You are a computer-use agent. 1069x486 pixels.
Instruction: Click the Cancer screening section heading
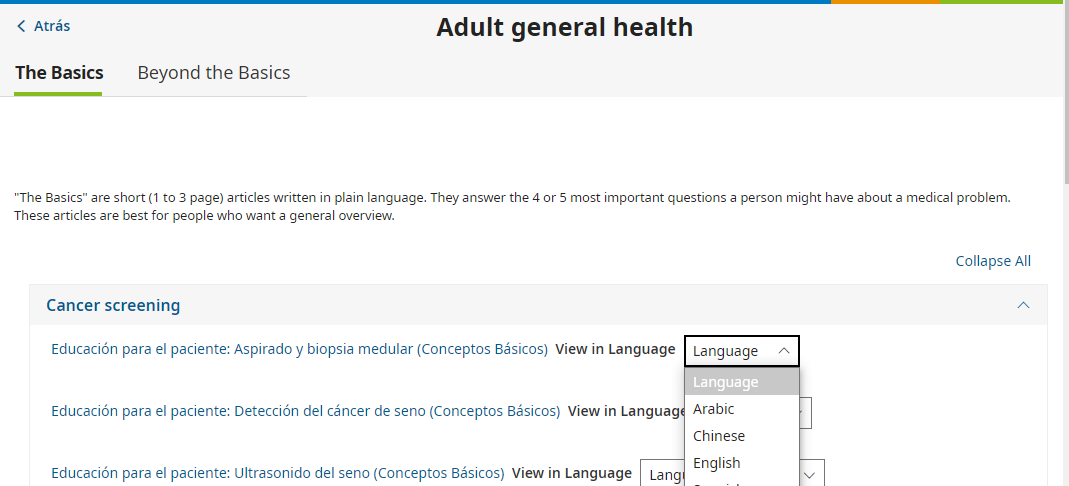tap(113, 305)
